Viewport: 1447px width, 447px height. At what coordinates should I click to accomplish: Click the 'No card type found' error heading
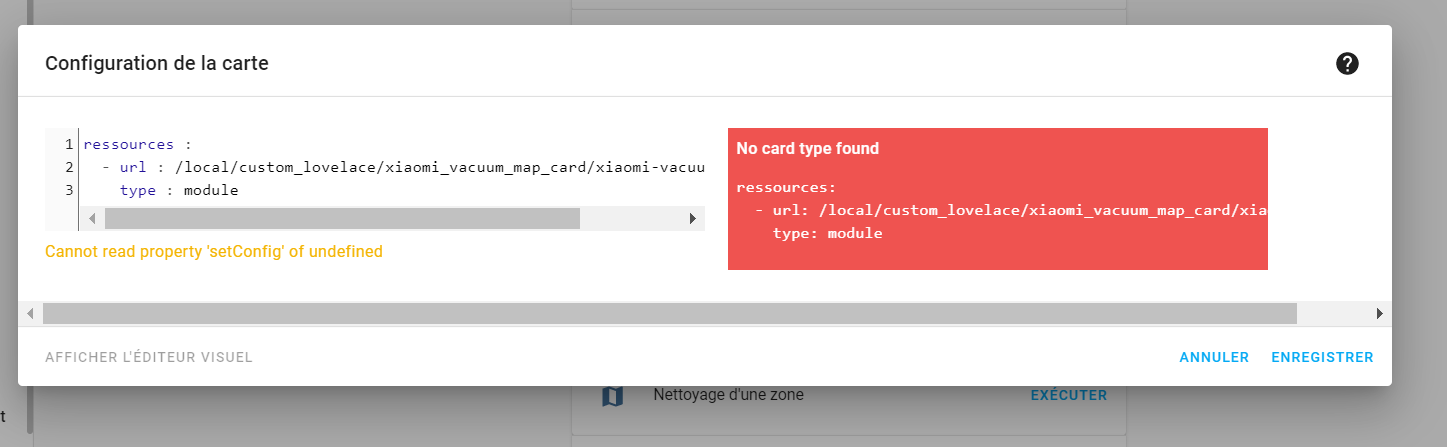(808, 149)
